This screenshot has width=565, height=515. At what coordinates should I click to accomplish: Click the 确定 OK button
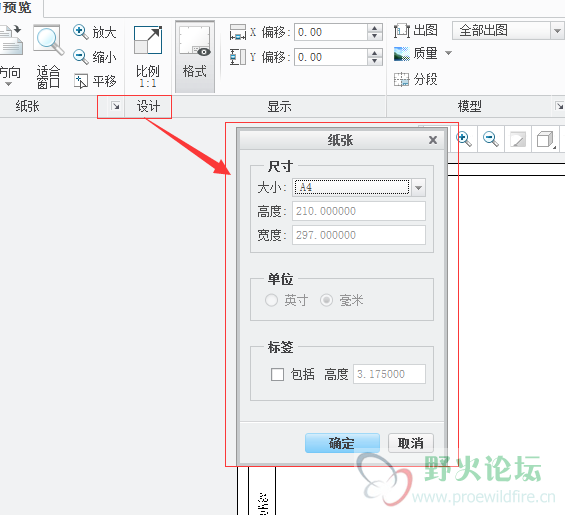tap(342, 443)
